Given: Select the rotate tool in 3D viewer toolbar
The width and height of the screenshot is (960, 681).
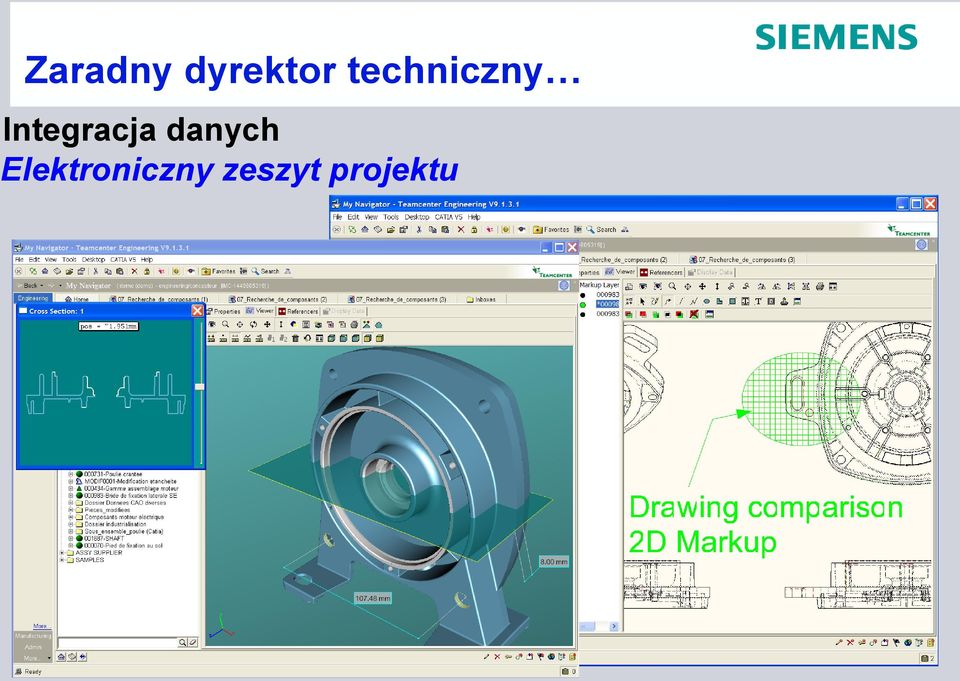Looking at the screenshot, I should click(x=253, y=324).
